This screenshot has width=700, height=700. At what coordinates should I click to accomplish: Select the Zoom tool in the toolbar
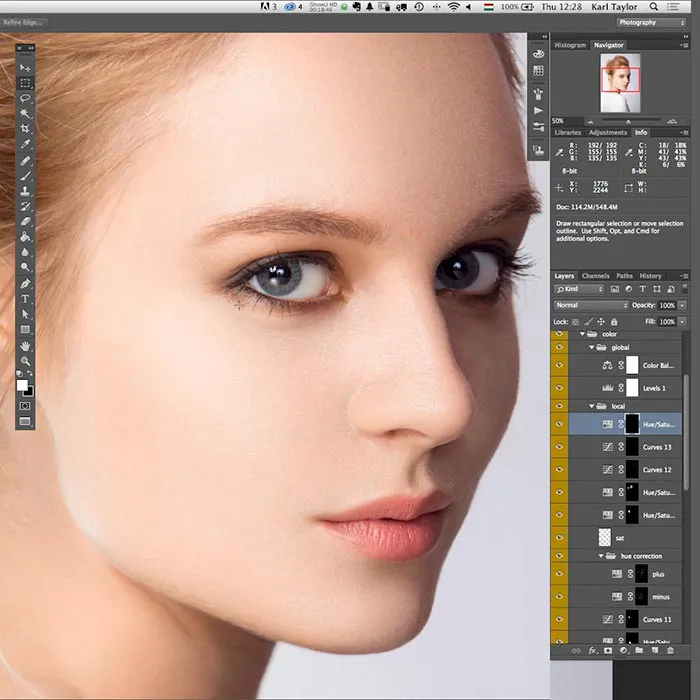coord(26,360)
